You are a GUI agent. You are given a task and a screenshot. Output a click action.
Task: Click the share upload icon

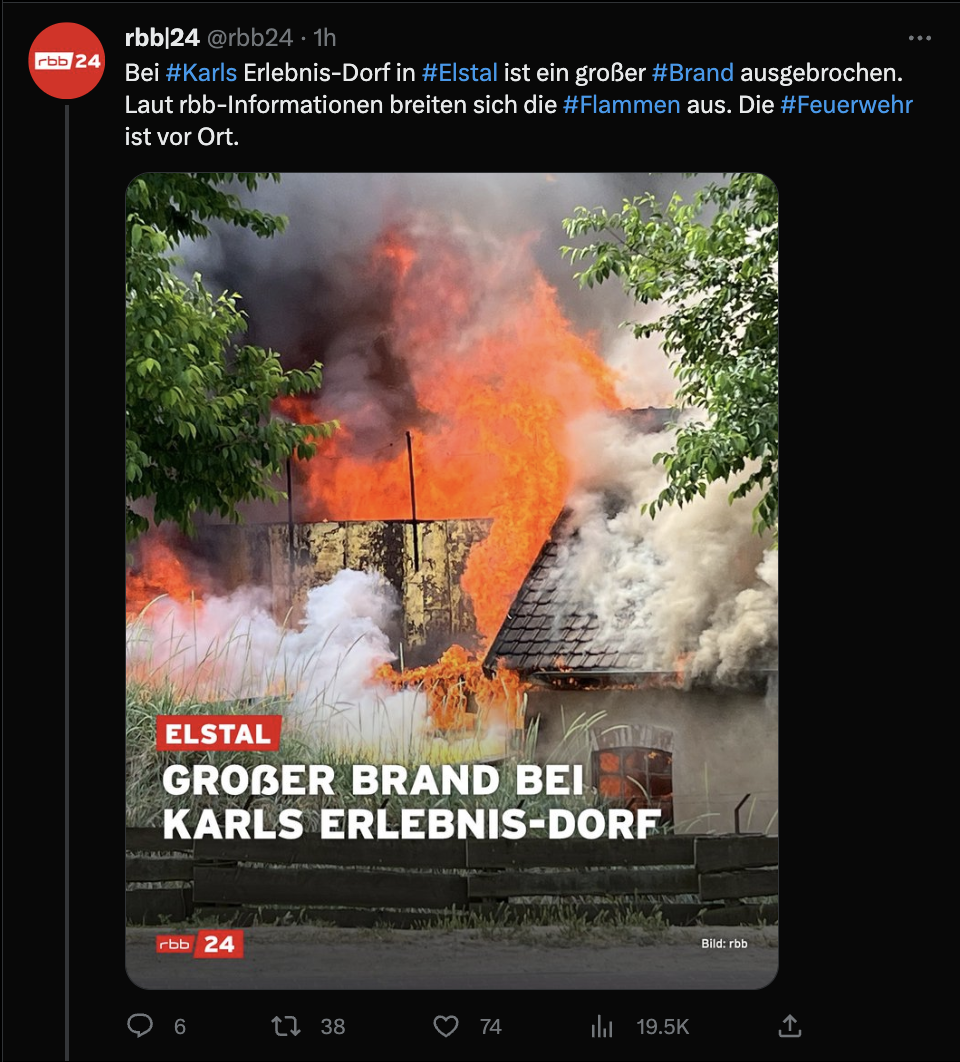tap(789, 1025)
